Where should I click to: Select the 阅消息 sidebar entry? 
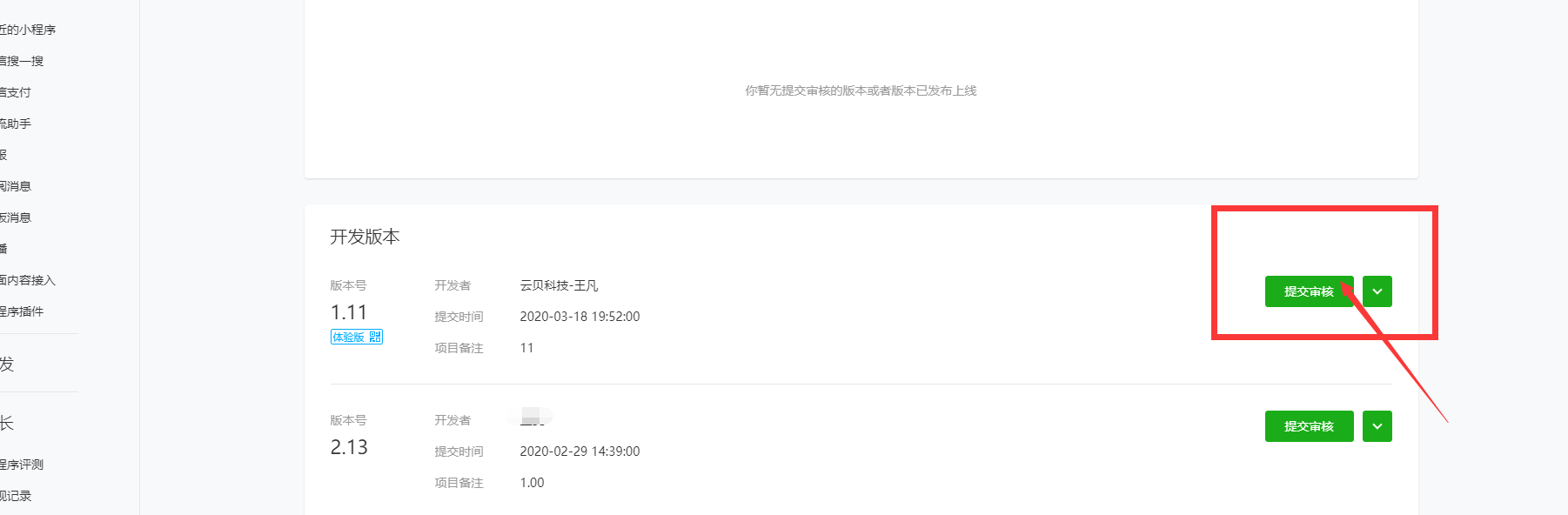(16, 186)
